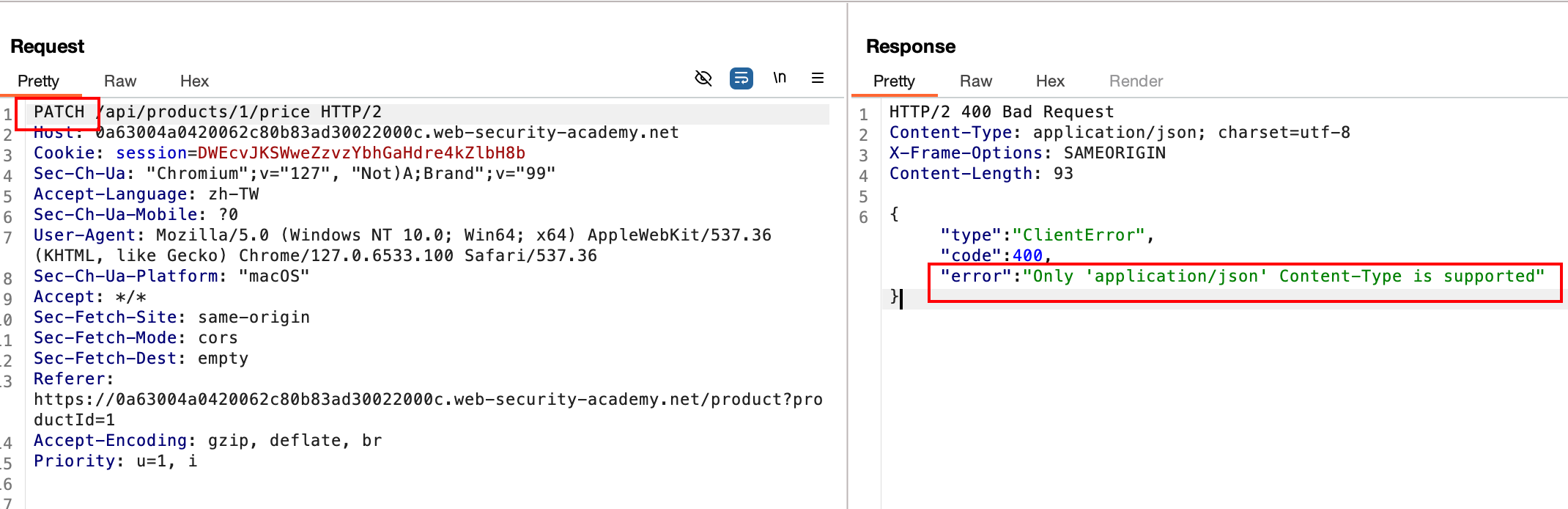Image resolution: width=1568 pixels, height=509 pixels.
Task: Select the Response Pretty tab
Action: [894, 81]
